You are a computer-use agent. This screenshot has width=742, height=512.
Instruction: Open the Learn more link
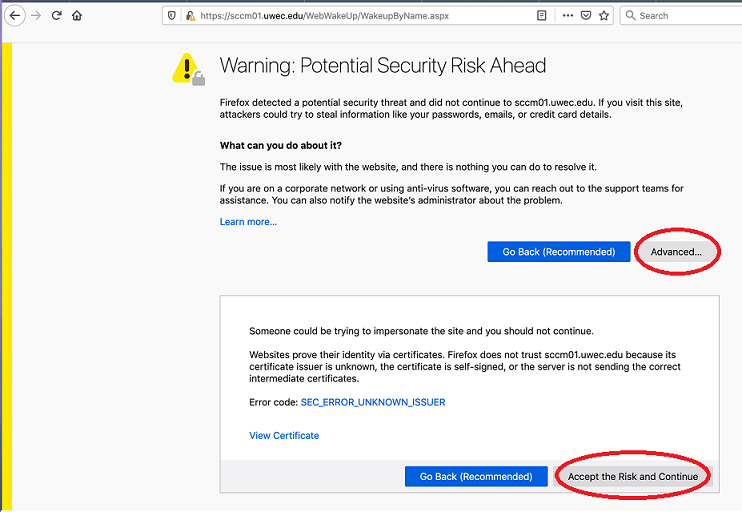(248, 221)
